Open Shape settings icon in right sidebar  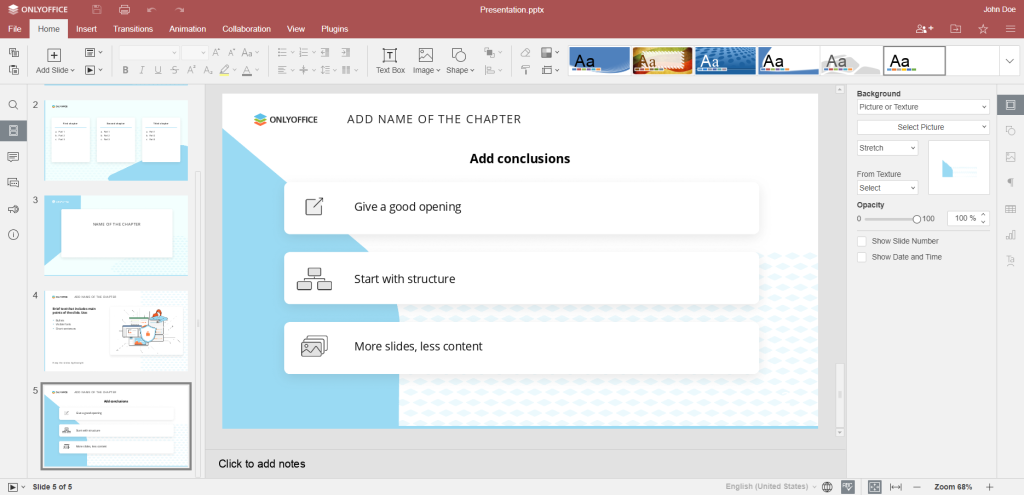1010,131
